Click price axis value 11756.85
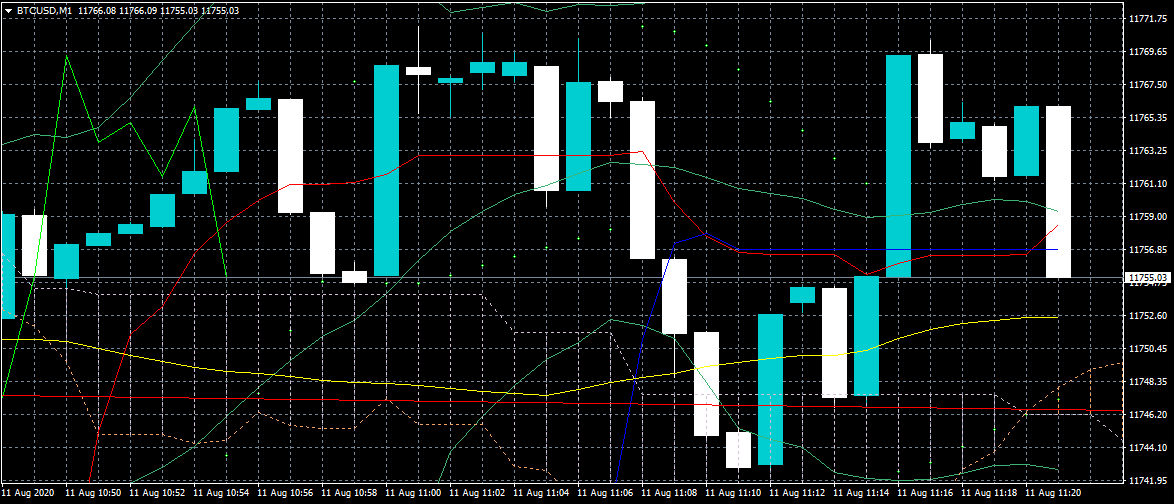 tap(1146, 249)
